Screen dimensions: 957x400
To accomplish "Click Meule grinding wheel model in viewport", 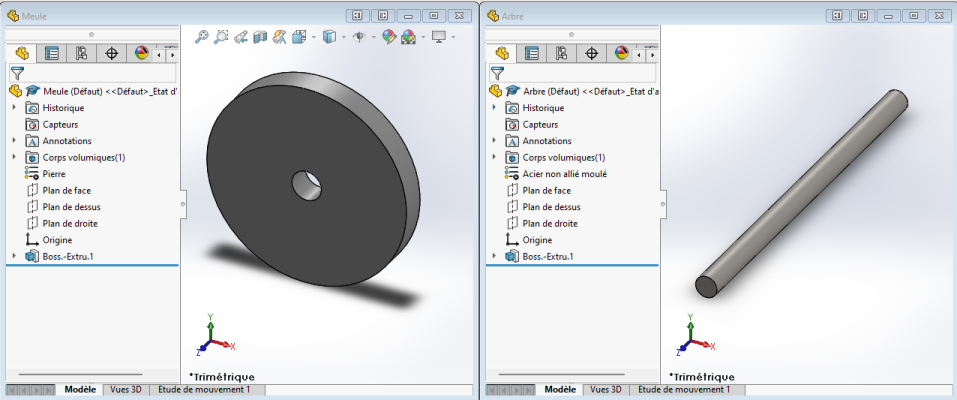I will [312, 178].
